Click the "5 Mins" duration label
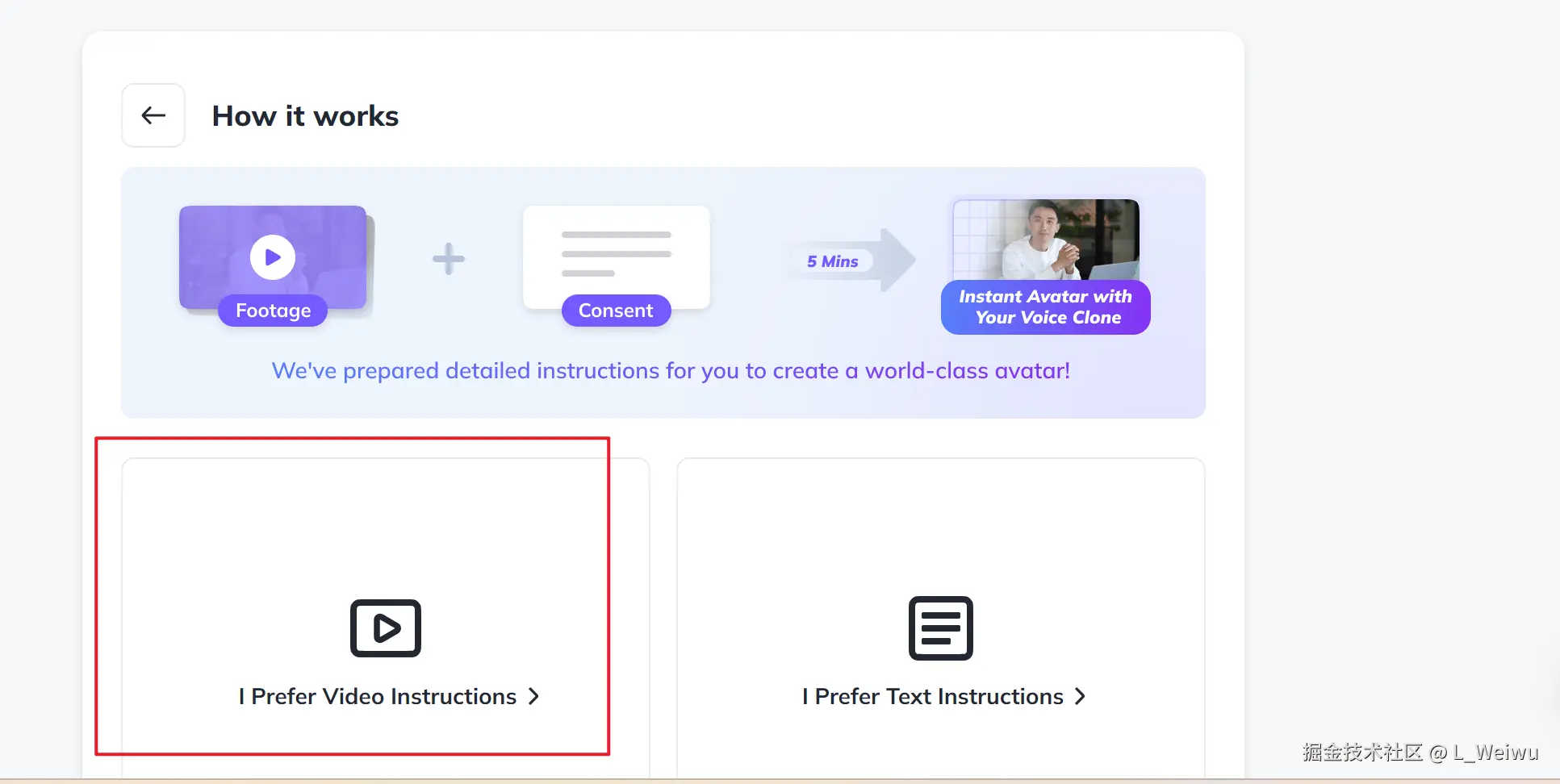 coord(832,261)
